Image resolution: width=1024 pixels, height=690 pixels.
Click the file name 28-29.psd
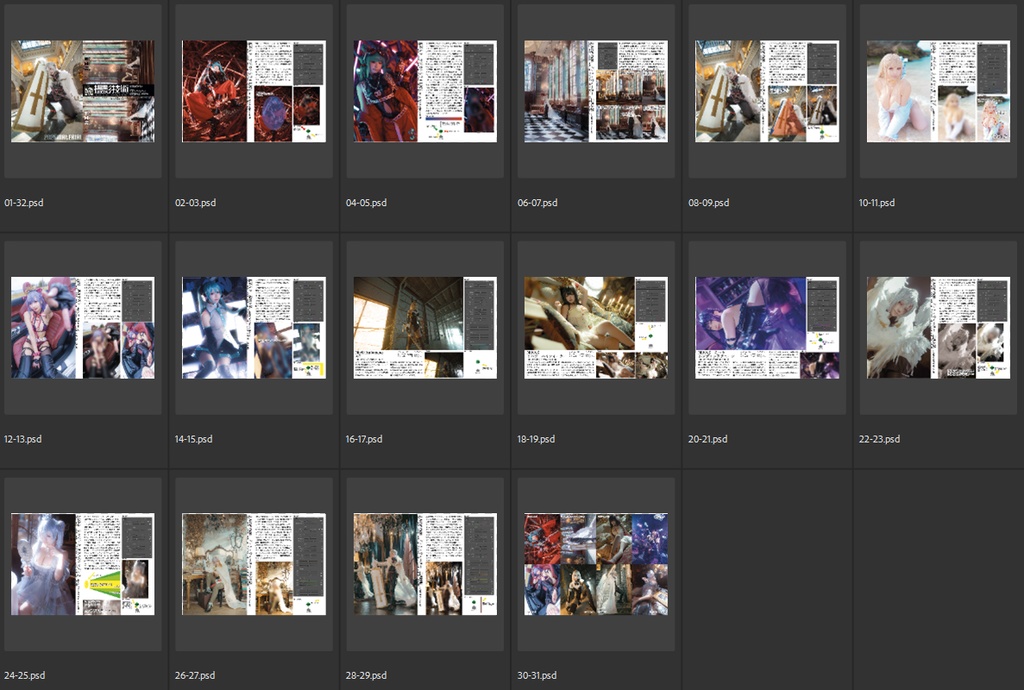pyautogui.click(x=366, y=675)
